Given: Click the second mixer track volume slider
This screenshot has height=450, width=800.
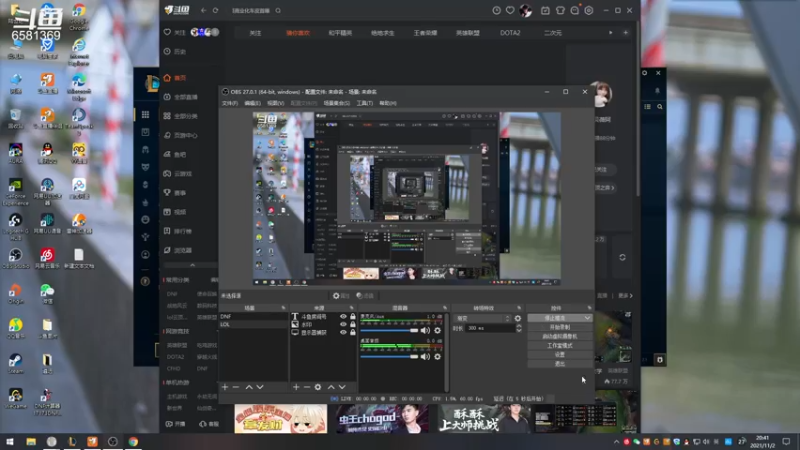Looking at the screenshot, I should [x=389, y=357].
